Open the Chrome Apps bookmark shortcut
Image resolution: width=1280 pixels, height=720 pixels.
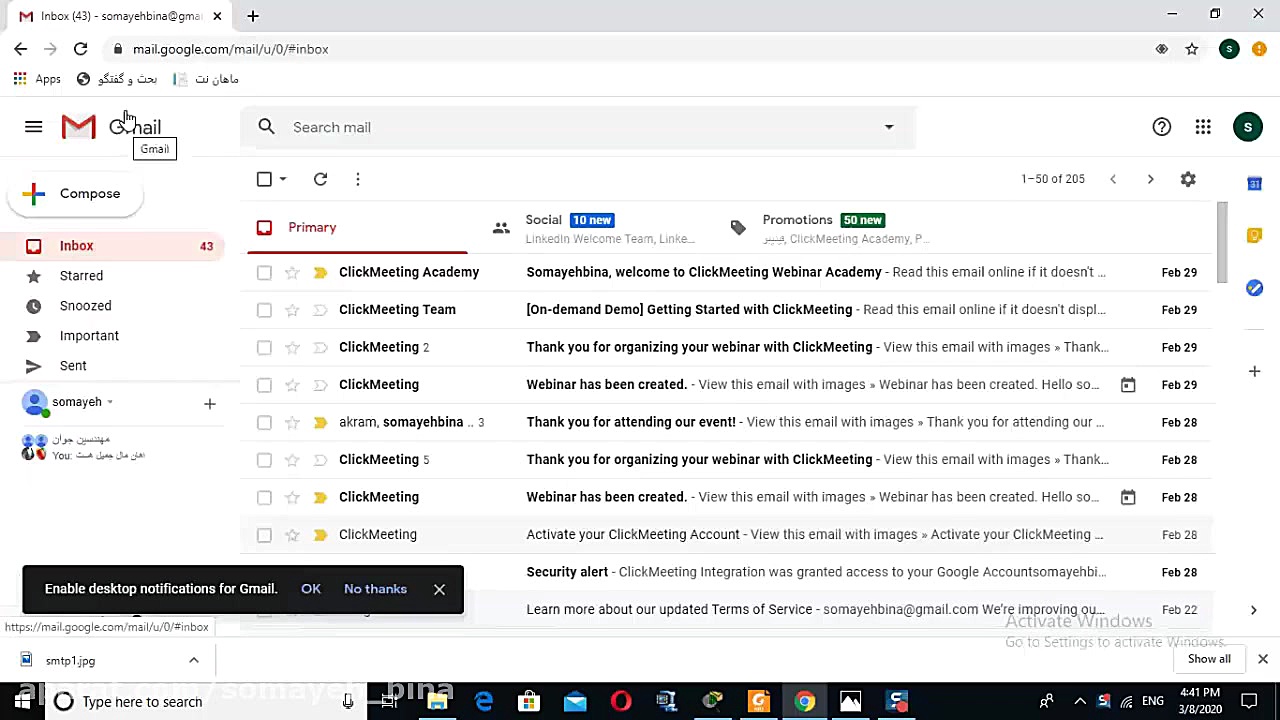pos(37,79)
